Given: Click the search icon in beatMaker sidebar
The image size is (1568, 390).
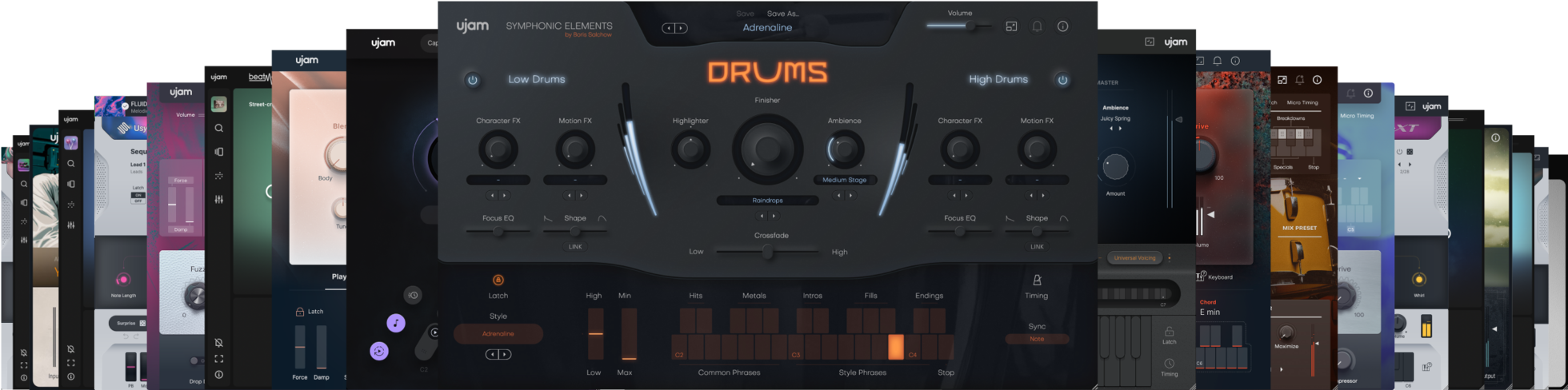Looking at the screenshot, I should point(218,128).
